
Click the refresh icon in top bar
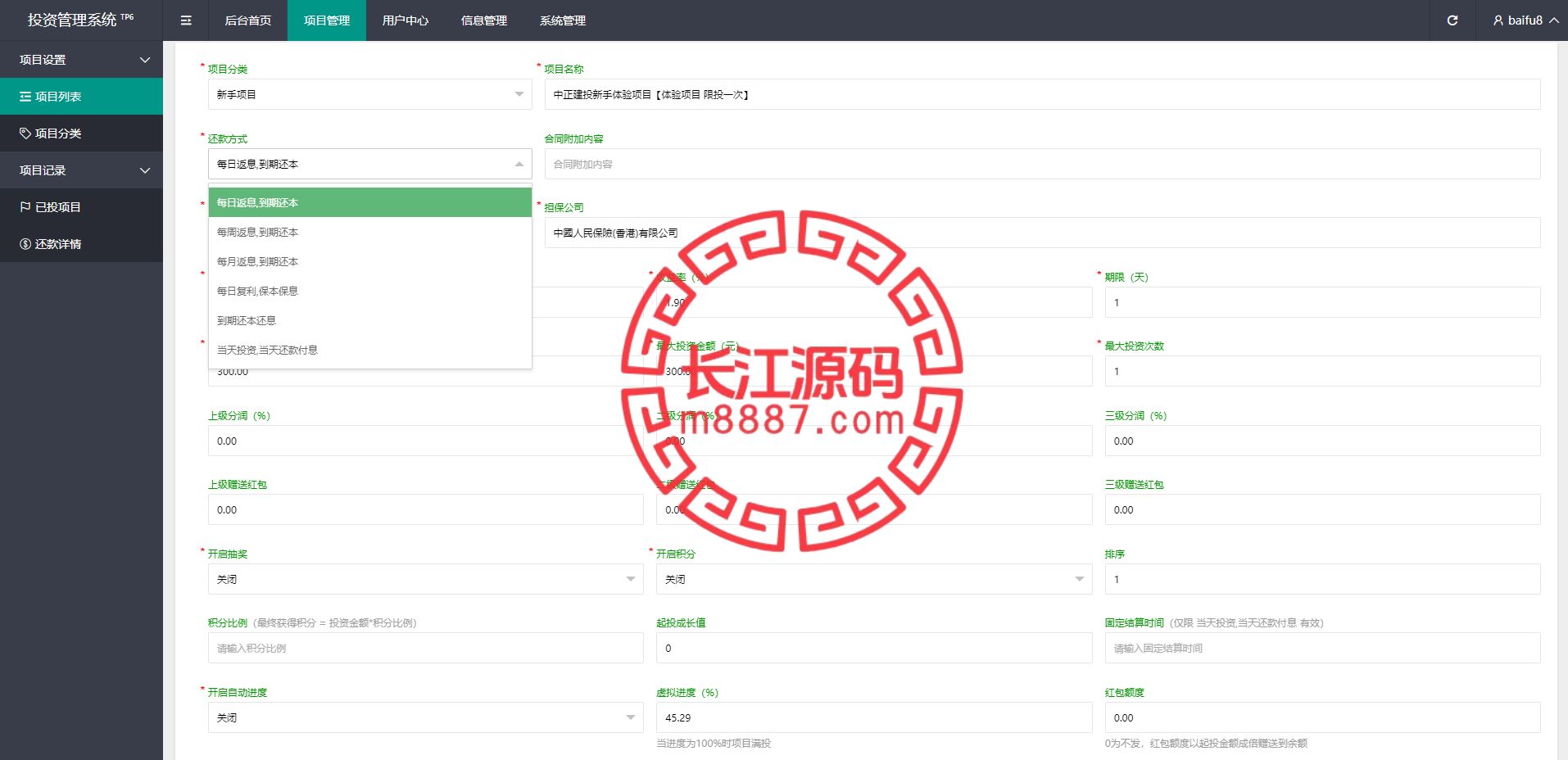coord(1452,20)
